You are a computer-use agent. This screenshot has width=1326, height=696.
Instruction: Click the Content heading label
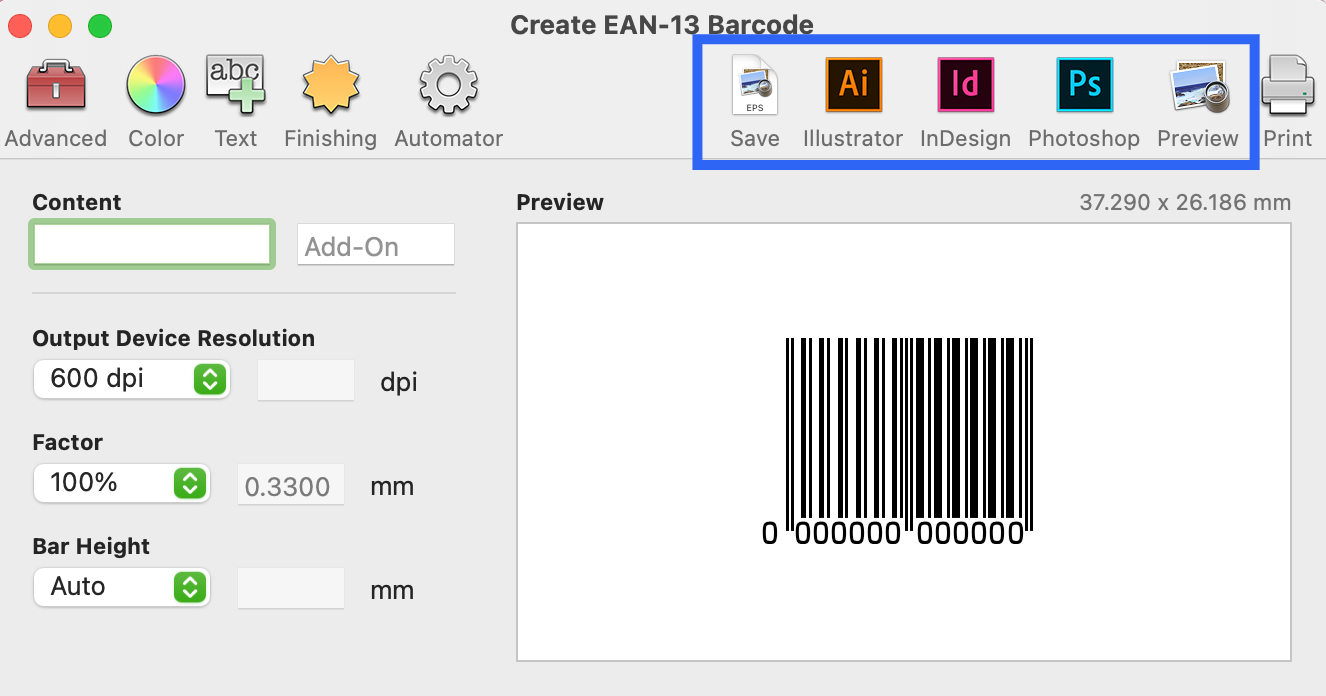tap(77, 202)
